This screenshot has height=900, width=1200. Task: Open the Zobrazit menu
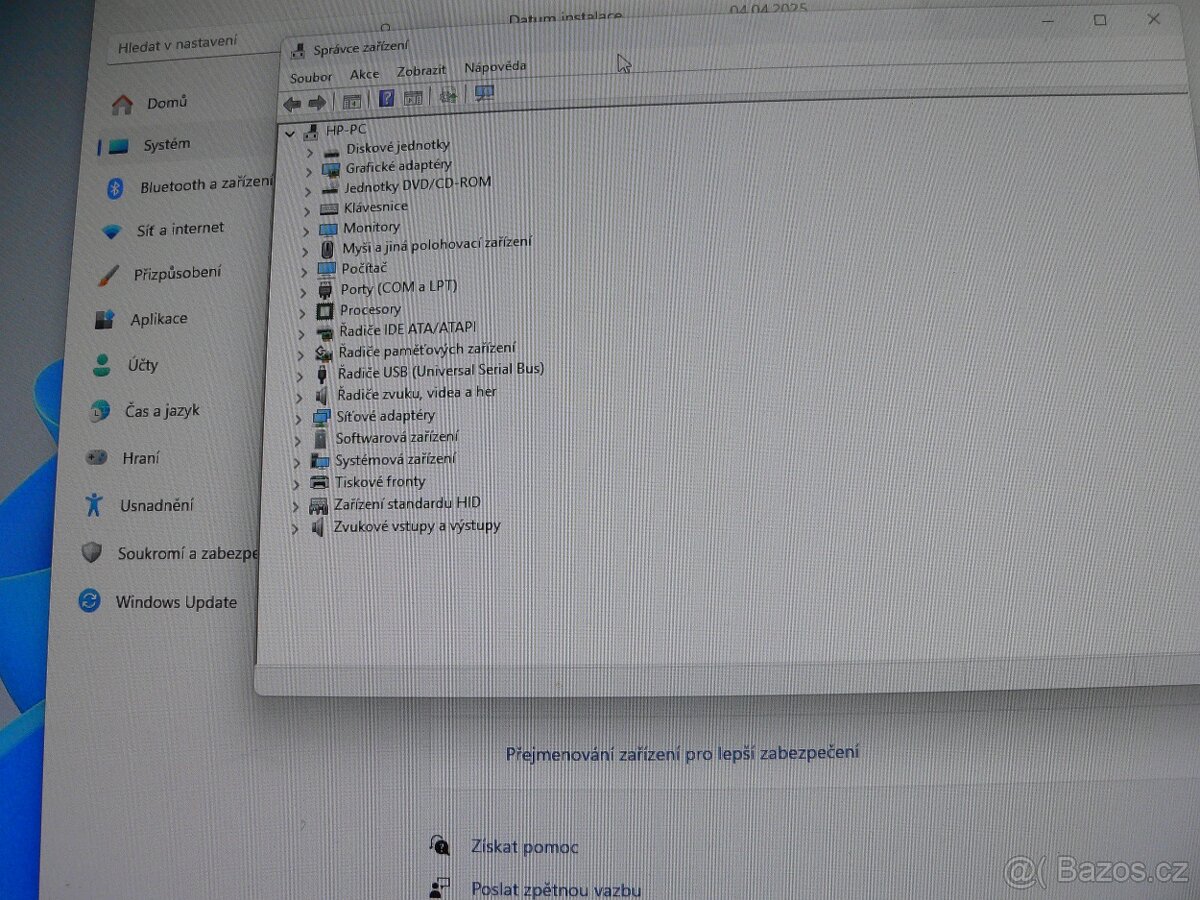coord(421,70)
